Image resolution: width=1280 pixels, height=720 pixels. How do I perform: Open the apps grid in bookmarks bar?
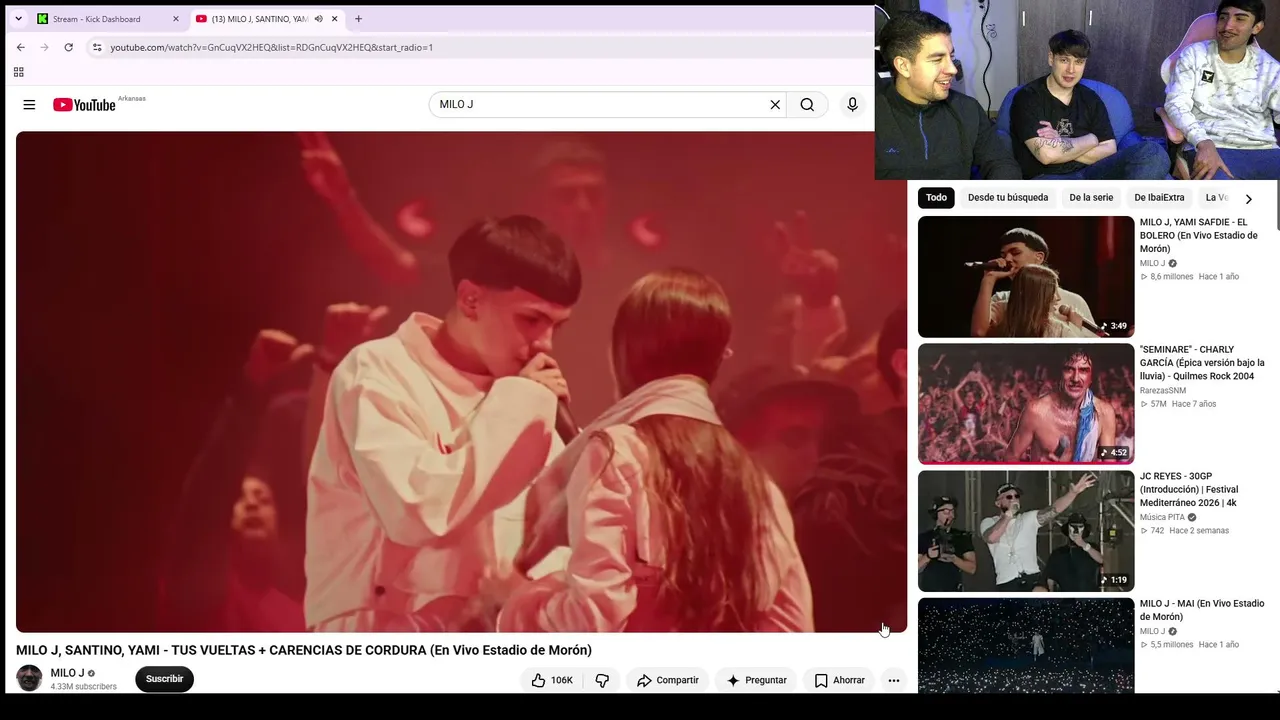pos(18,72)
